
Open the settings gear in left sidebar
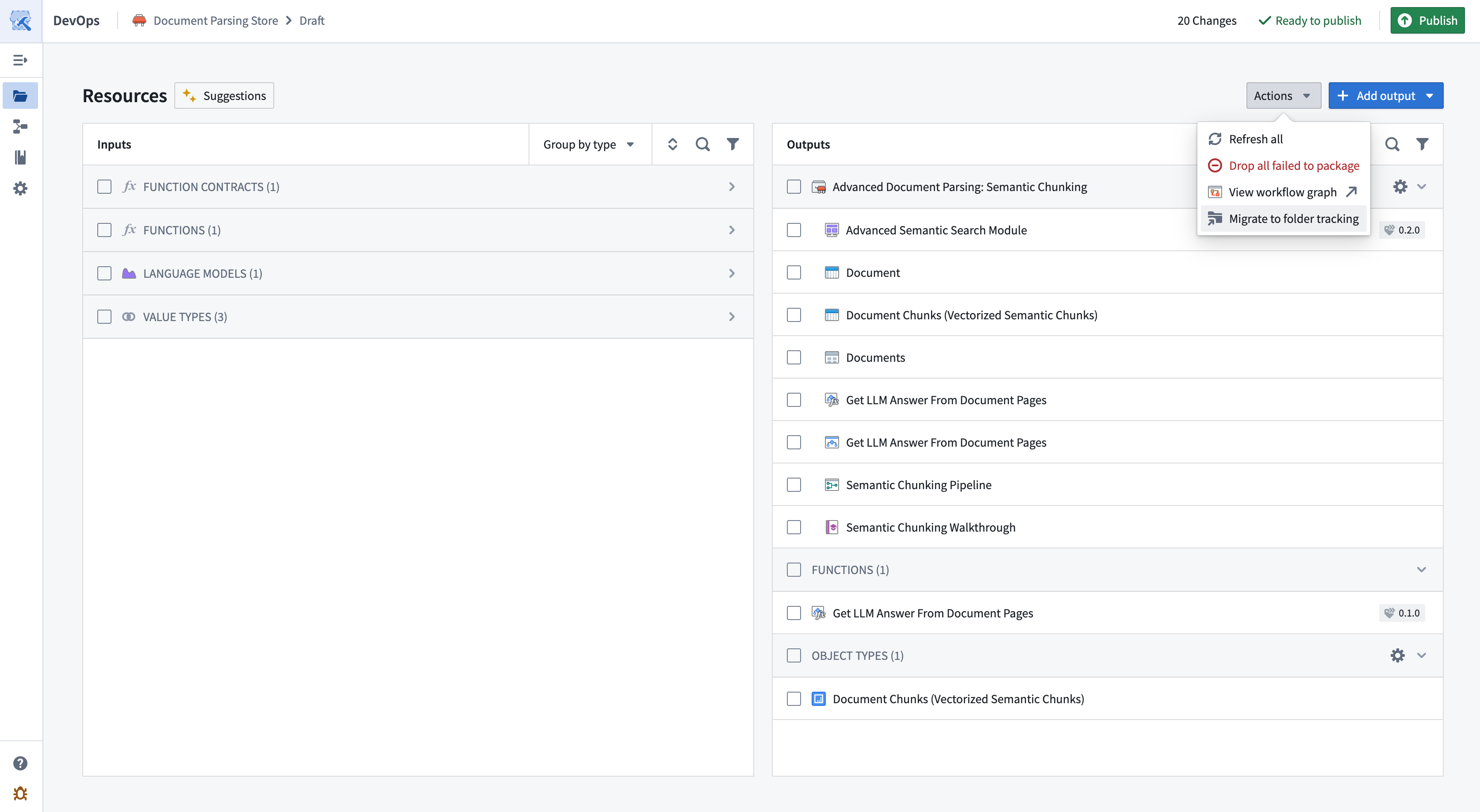click(x=21, y=188)
